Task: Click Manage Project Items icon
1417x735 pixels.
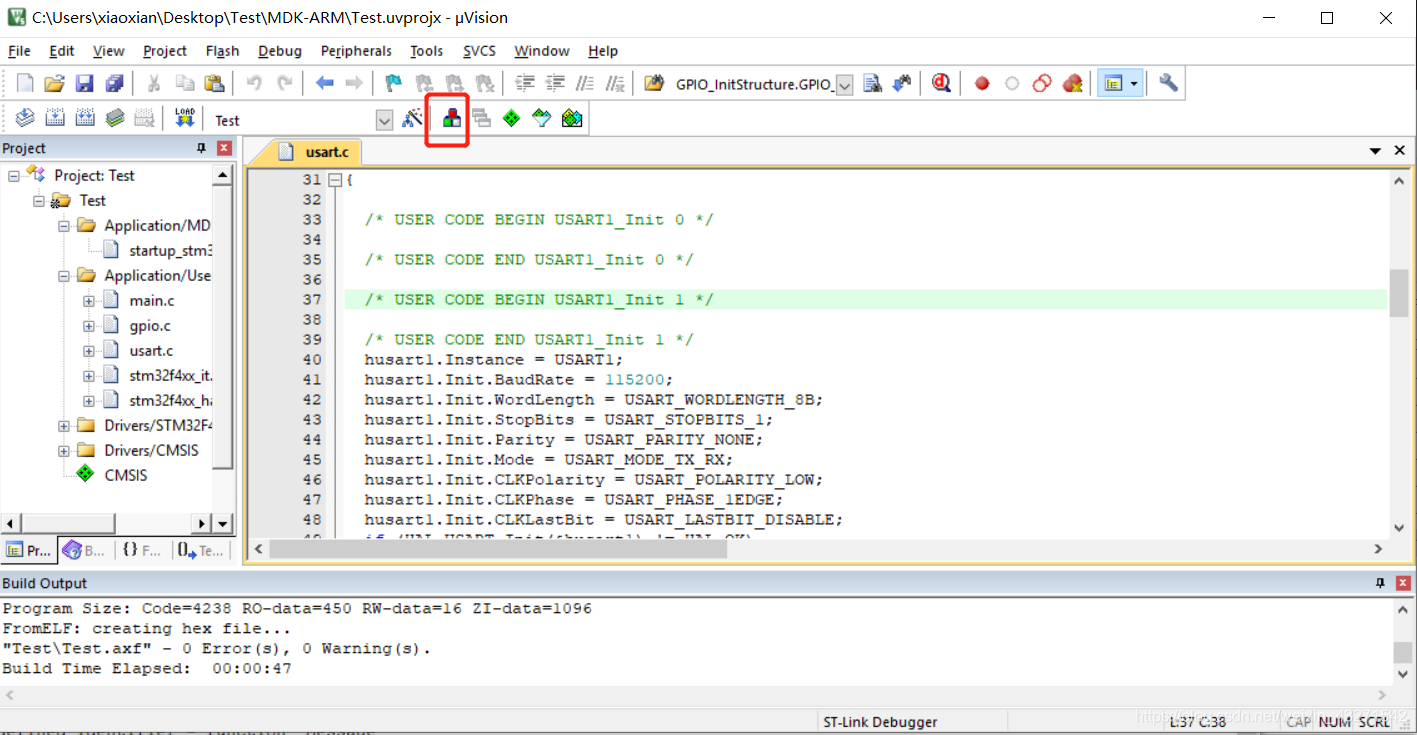Action: point(452,119)
